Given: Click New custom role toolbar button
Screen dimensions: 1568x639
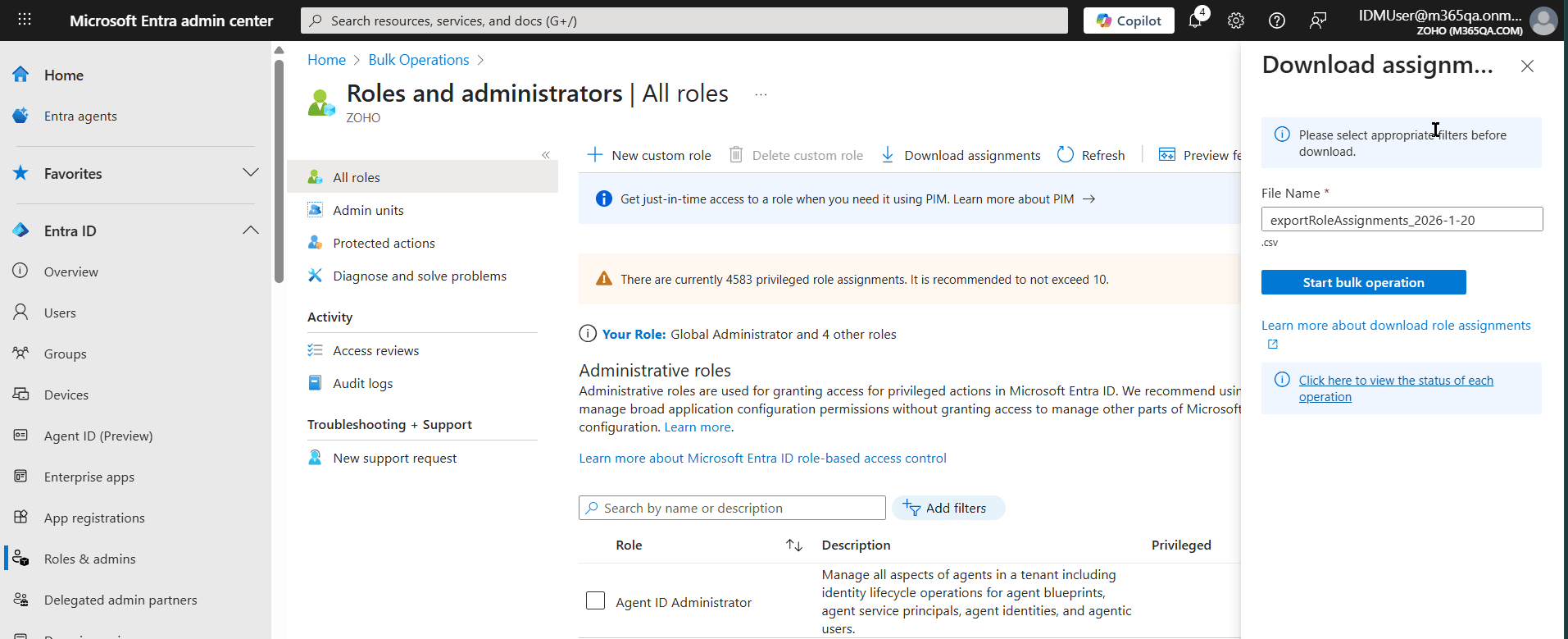Looking at the screenshot, I should point(649,155).
